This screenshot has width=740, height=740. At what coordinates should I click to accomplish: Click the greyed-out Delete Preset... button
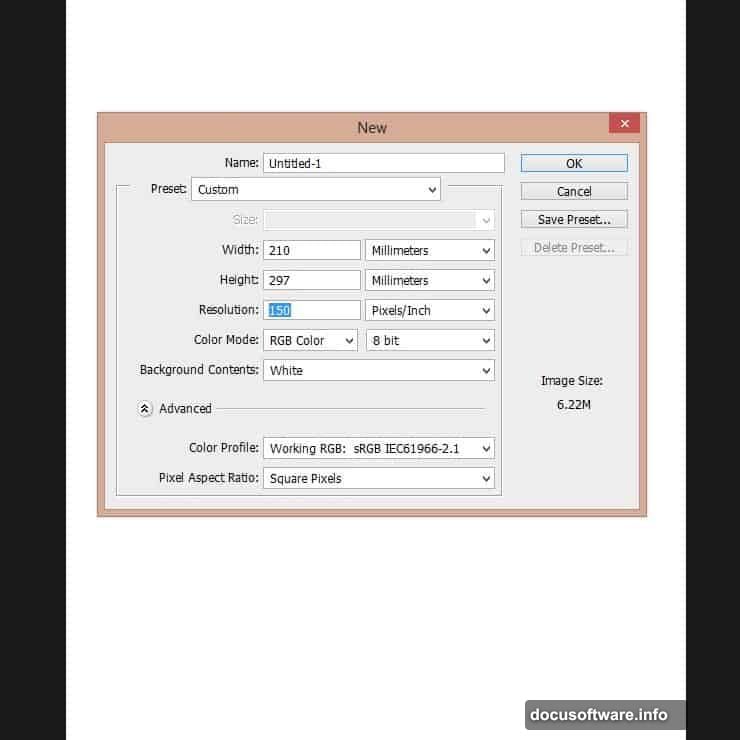click(x=574, y=247)
